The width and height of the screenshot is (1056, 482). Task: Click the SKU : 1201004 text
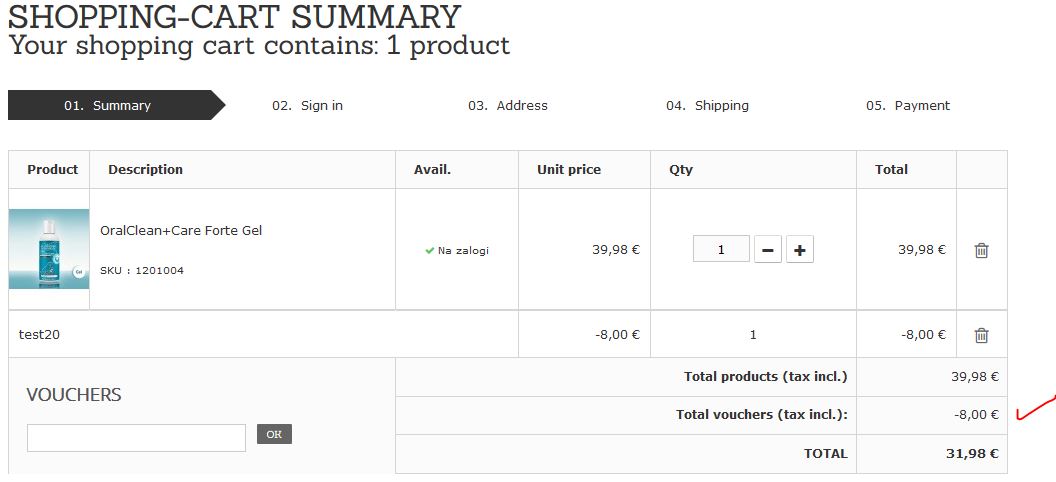pyautogui.click(x=142, y=271)
